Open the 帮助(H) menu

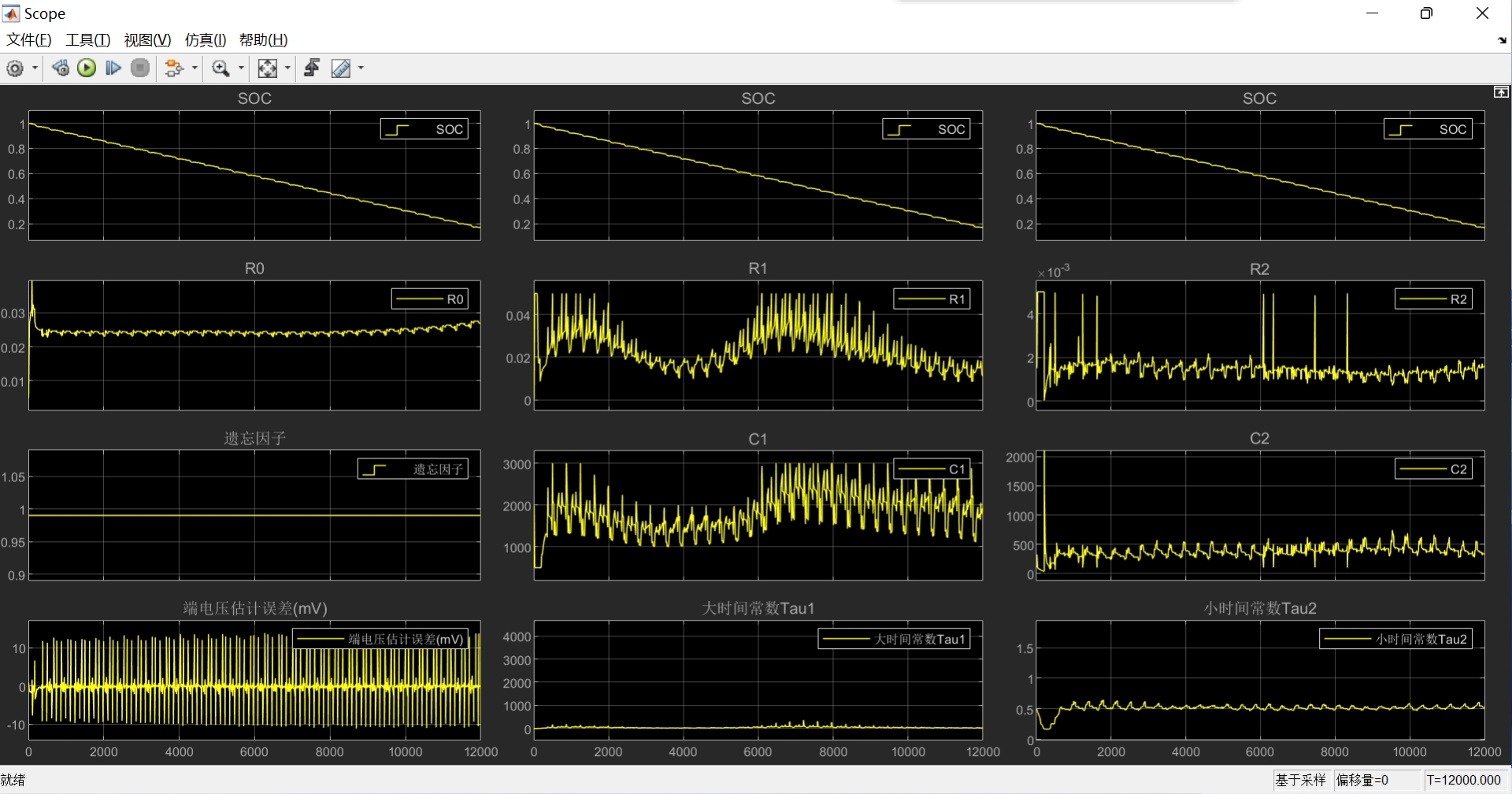(x=264, y=40)
